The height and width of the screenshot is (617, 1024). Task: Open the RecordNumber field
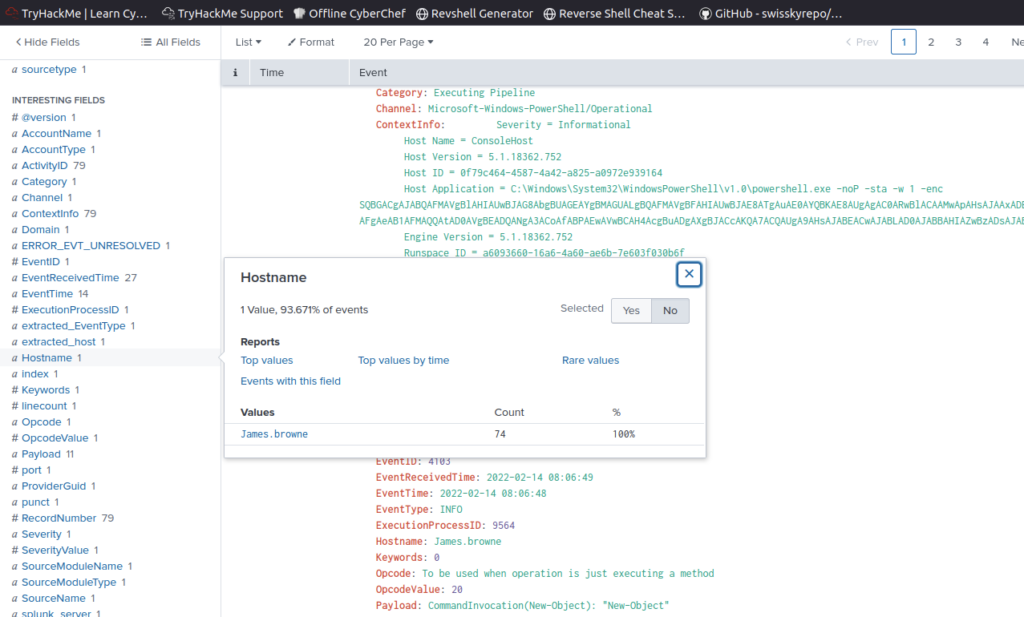click(x=59, y=518)
